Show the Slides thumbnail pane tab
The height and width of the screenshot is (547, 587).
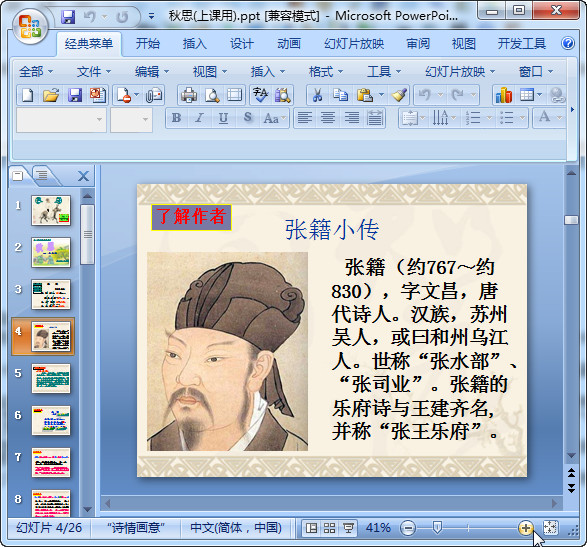coord(18,175)
